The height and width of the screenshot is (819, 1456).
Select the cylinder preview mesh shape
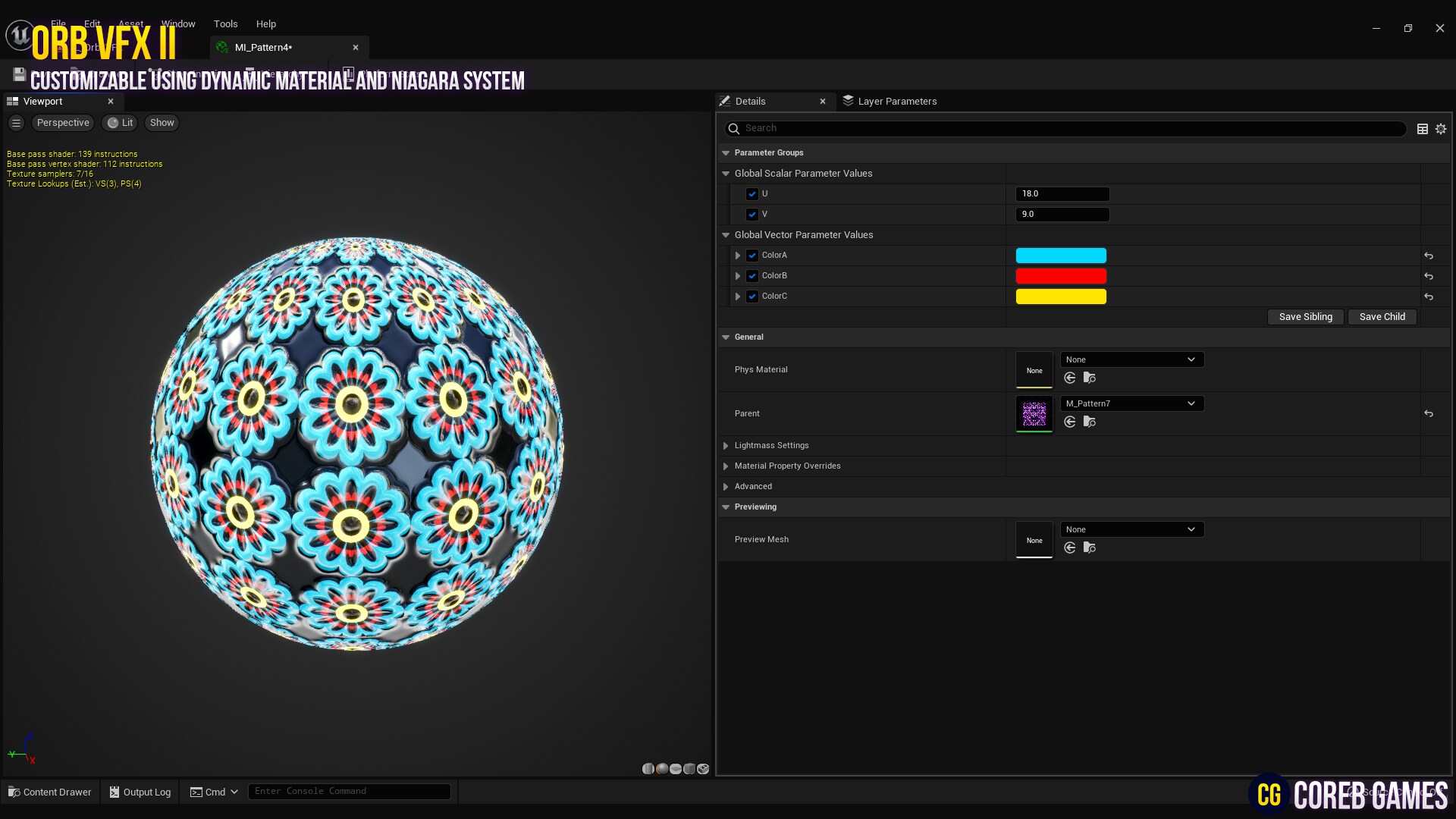click(648, 768)
